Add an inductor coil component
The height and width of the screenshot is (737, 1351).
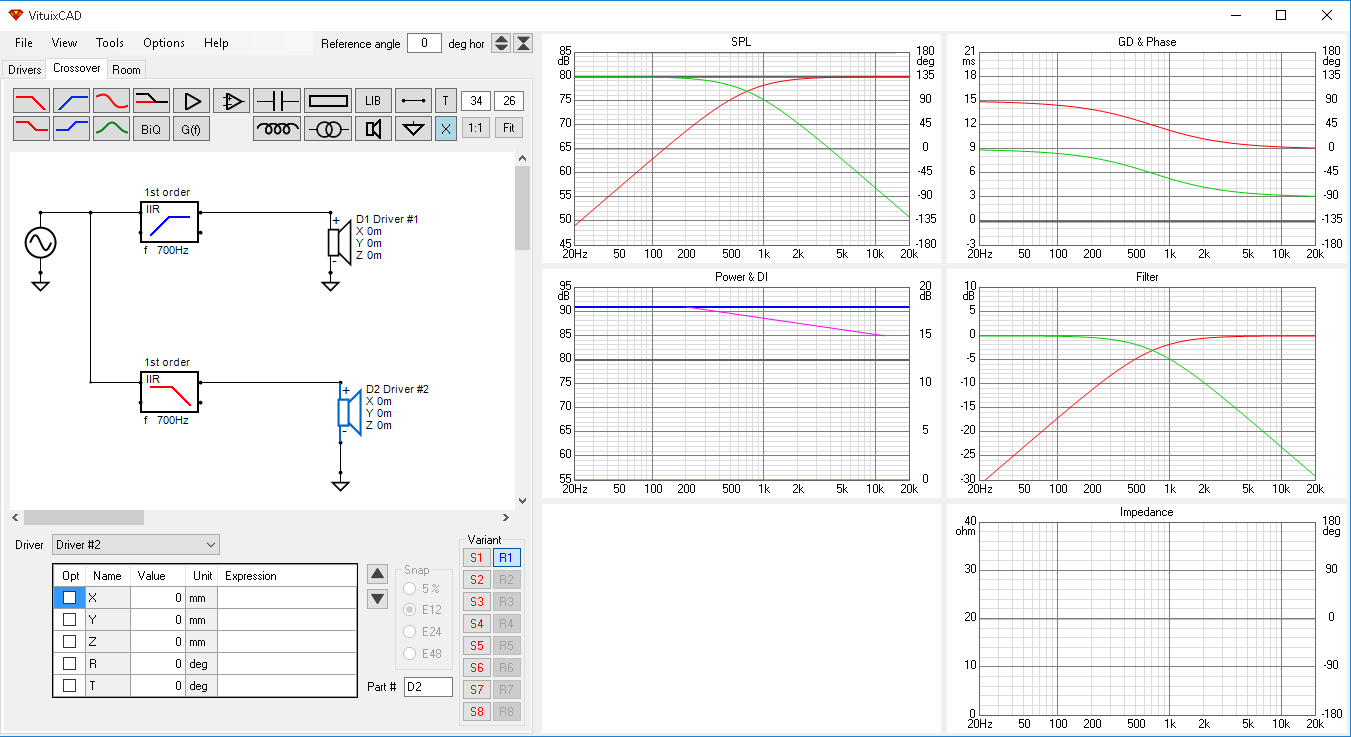click(x=277, y=129)
